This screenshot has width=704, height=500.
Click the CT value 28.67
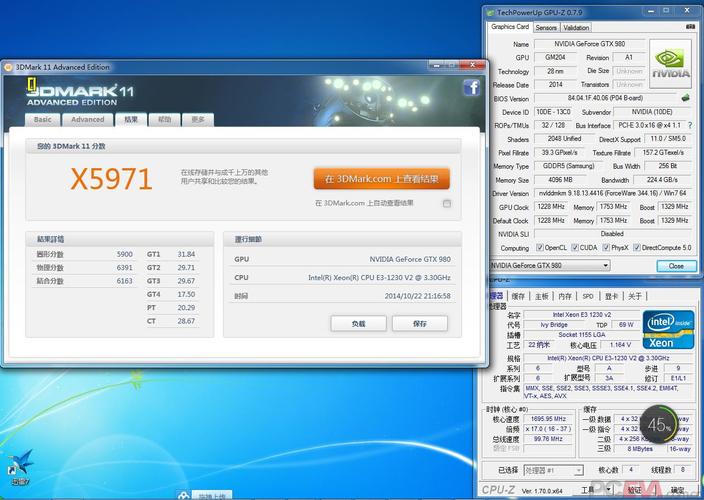(186, 321)
